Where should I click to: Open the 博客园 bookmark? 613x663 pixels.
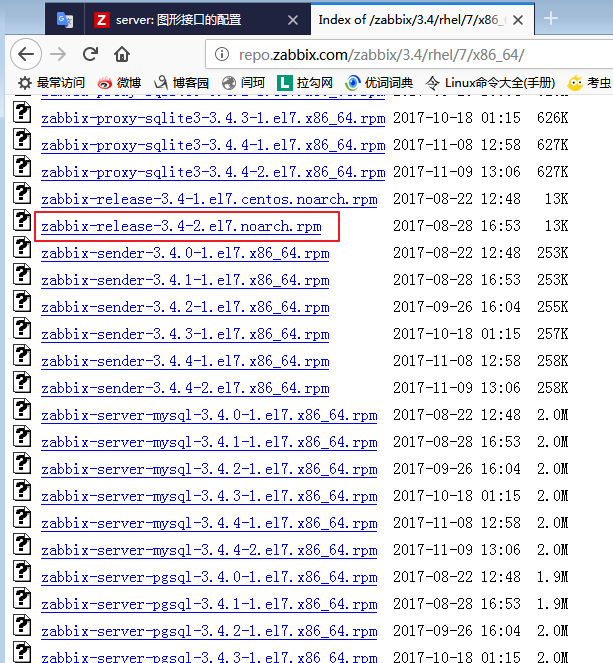click(182, 83)
